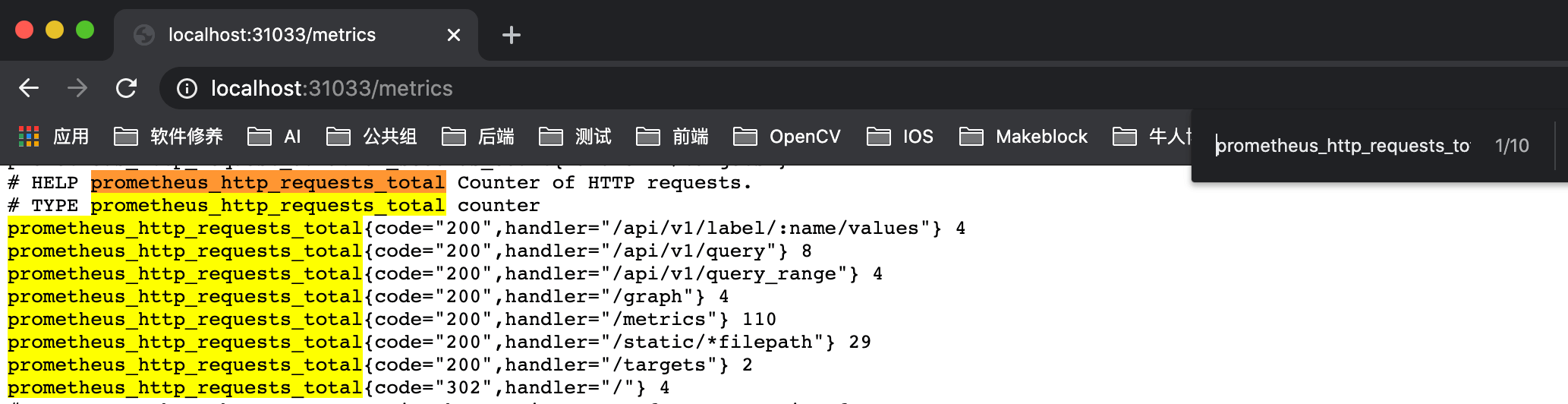Click the handler="/graph" metric row
Image resolution: width=1568 pixels, height=404 pixels.
coord(368,297)
